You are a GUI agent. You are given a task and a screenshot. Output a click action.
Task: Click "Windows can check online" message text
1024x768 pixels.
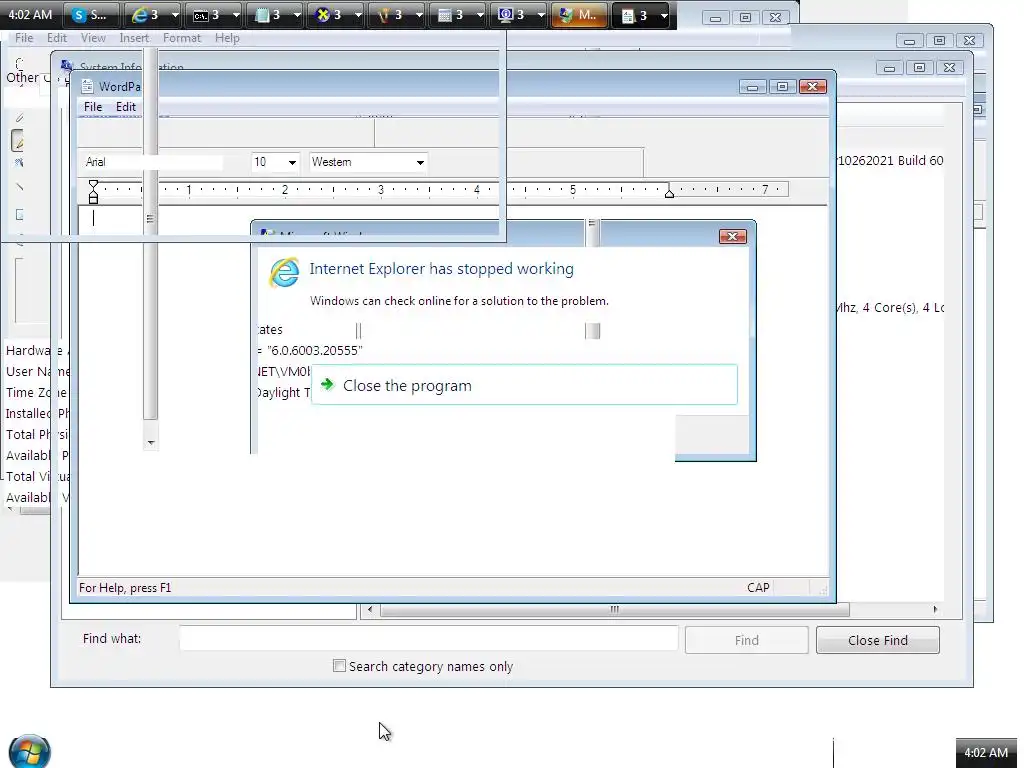click(459, 301)
